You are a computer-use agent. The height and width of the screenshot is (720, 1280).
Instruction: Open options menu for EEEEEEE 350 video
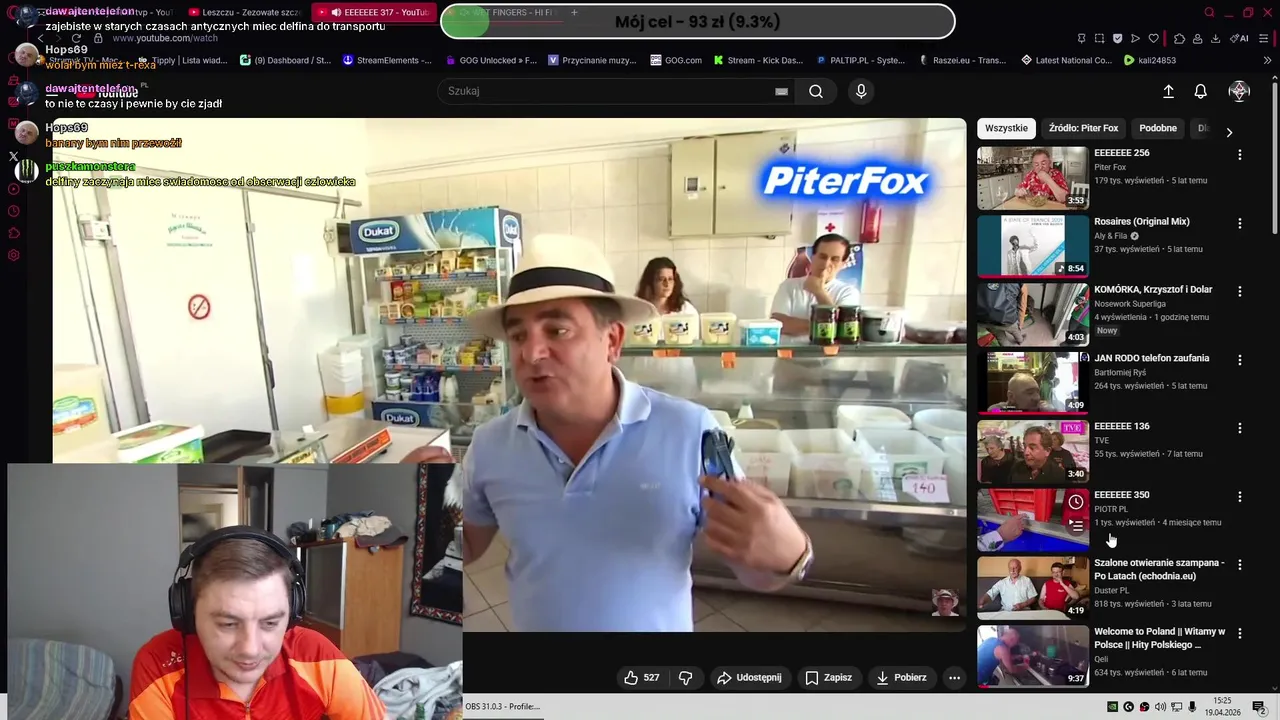[1239, 496]
